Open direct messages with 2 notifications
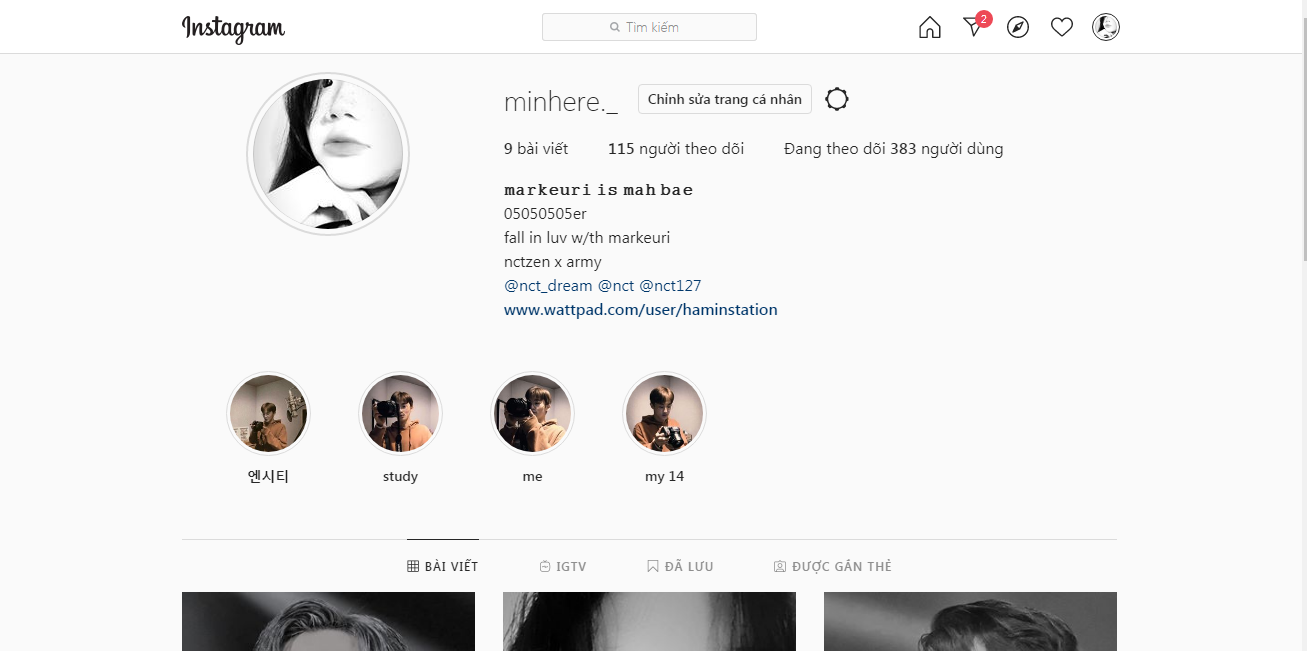This screenshot has height=651, width=1307. [976, 25]
